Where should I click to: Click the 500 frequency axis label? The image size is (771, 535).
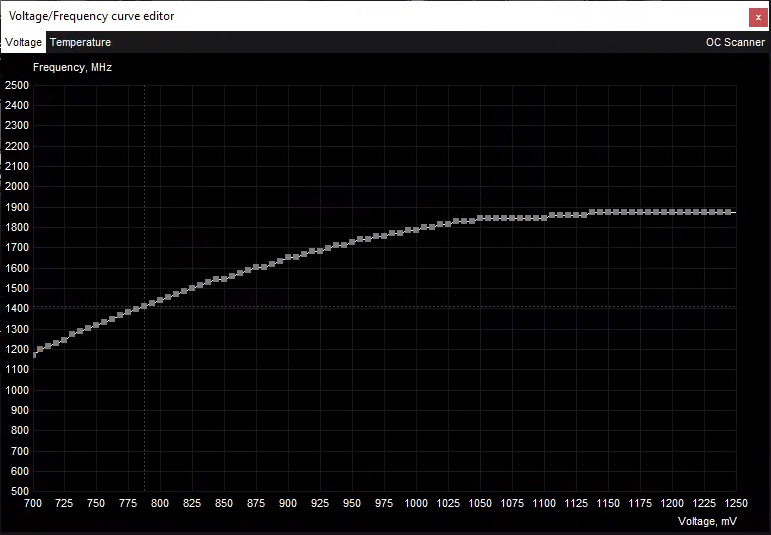(19, 491)
